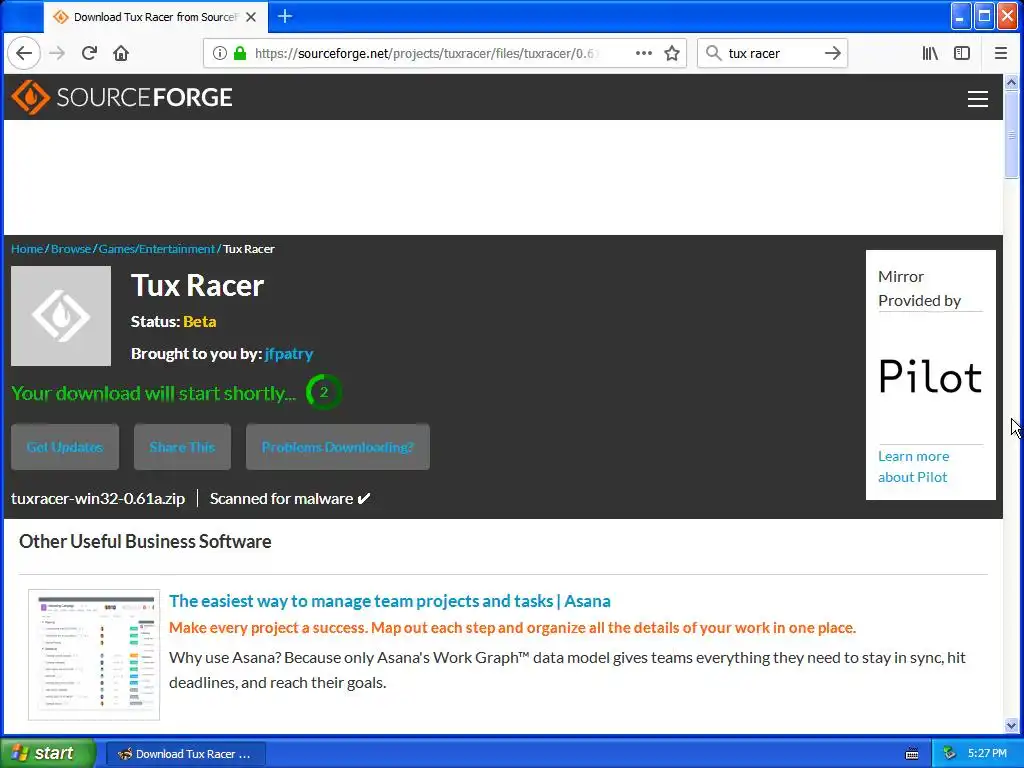This screenshot has height=768, width=1024.
Task: Expand the SourceForge site navigation menu
Action: pos(977,99)
